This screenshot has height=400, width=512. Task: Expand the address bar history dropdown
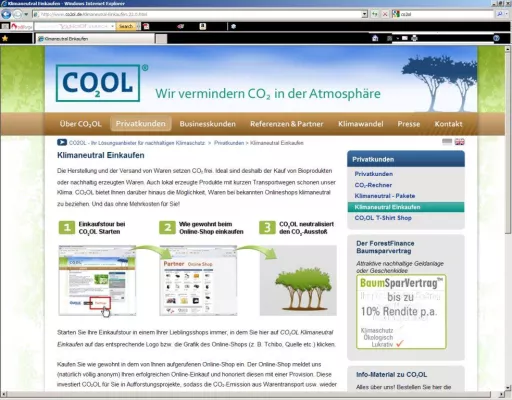tap(365, 14)
